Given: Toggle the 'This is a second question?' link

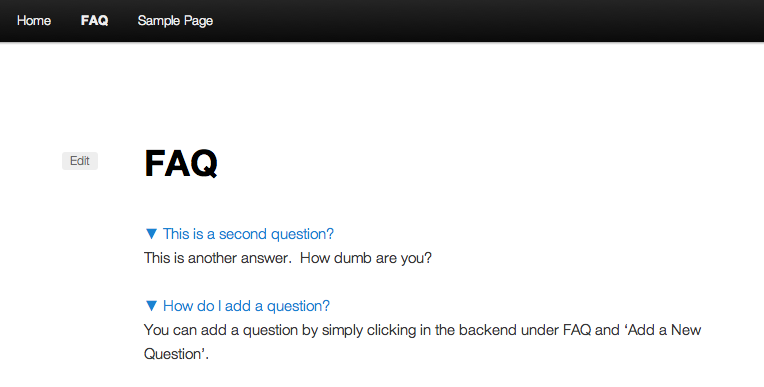Looking at the screenshot, I should (248, 234).
